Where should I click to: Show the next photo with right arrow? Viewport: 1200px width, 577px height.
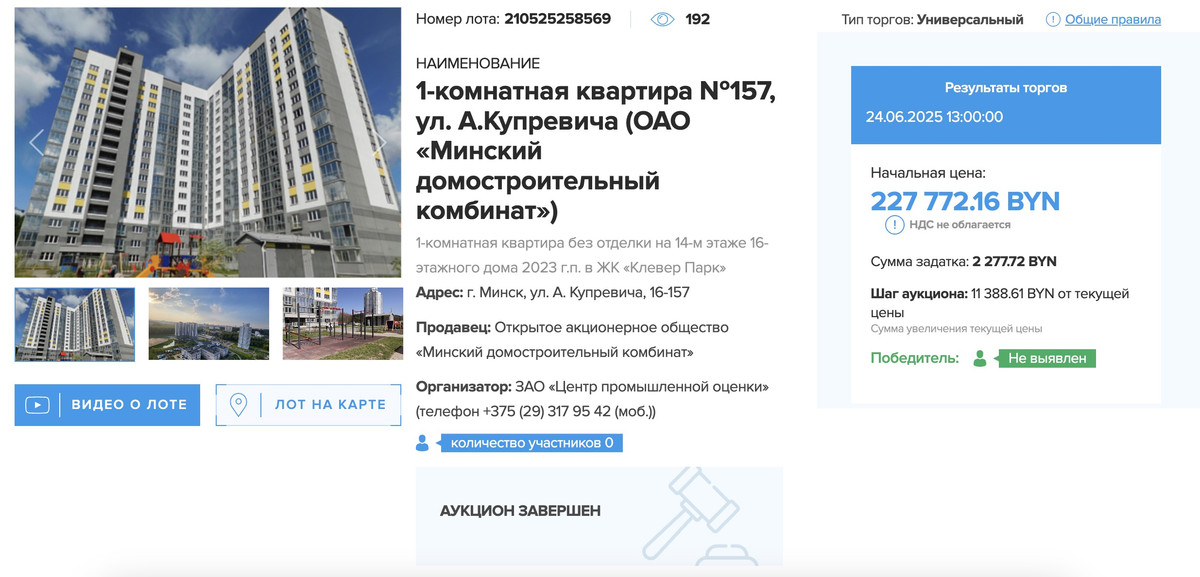[x=380, y=142]
